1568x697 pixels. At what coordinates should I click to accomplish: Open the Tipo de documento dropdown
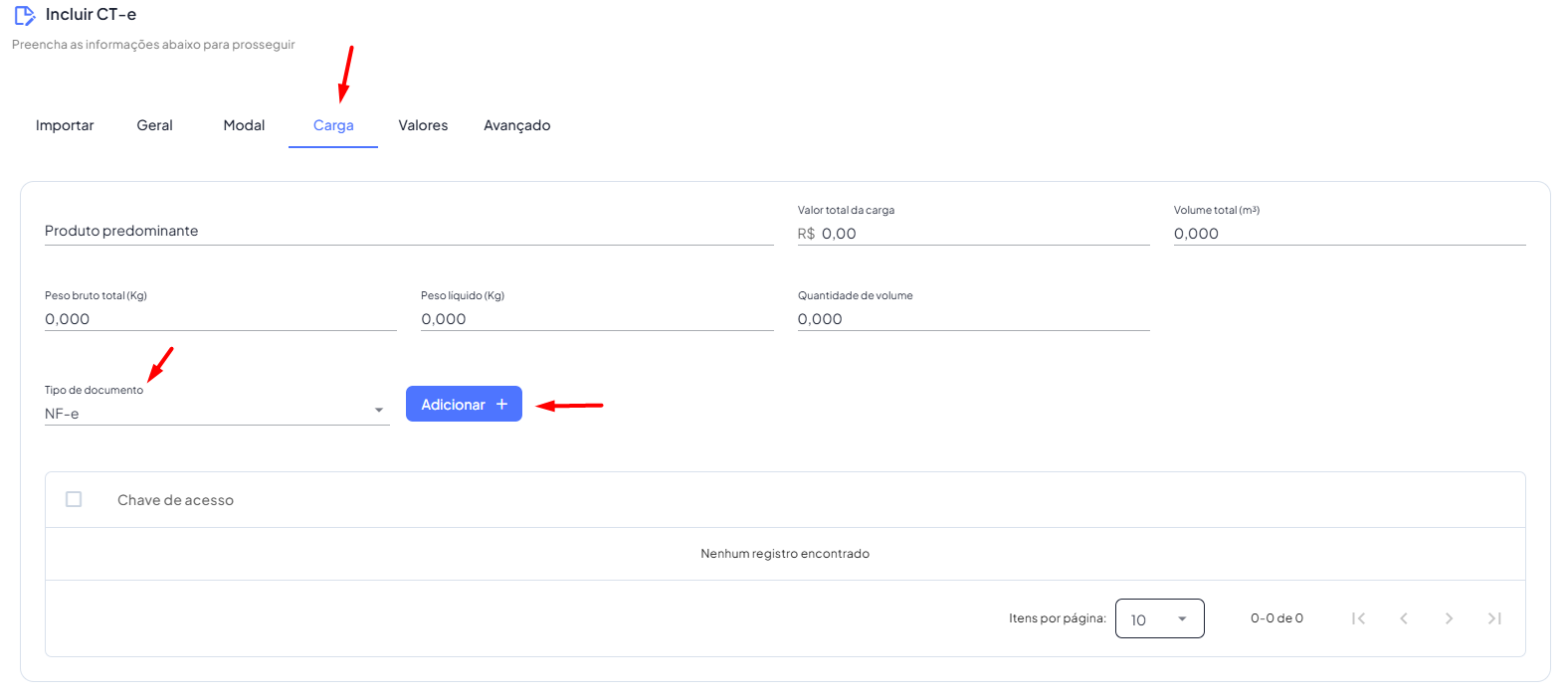(x=216, y=413)
